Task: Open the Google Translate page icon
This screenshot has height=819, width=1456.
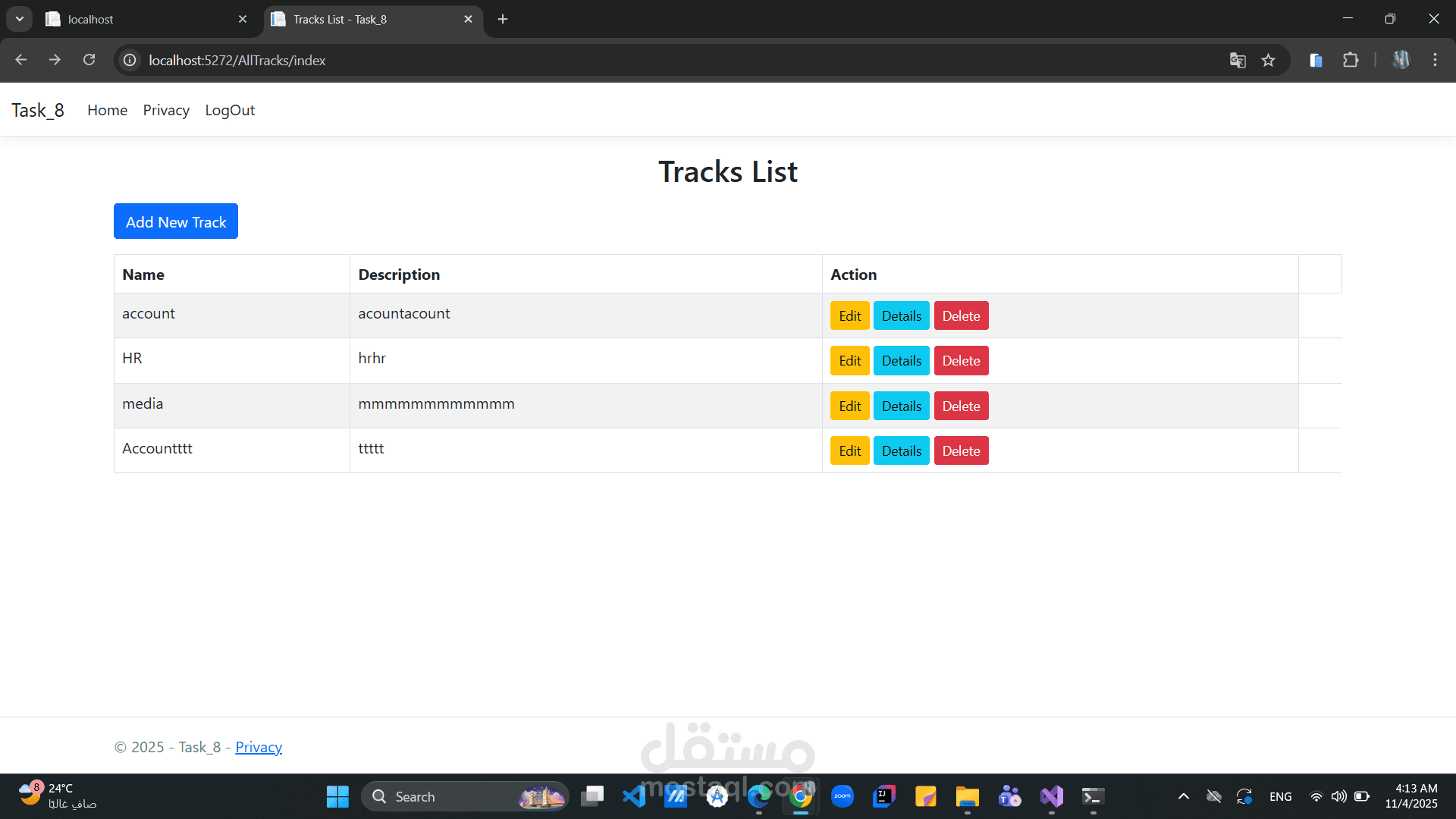Action: pos(1238,60)
